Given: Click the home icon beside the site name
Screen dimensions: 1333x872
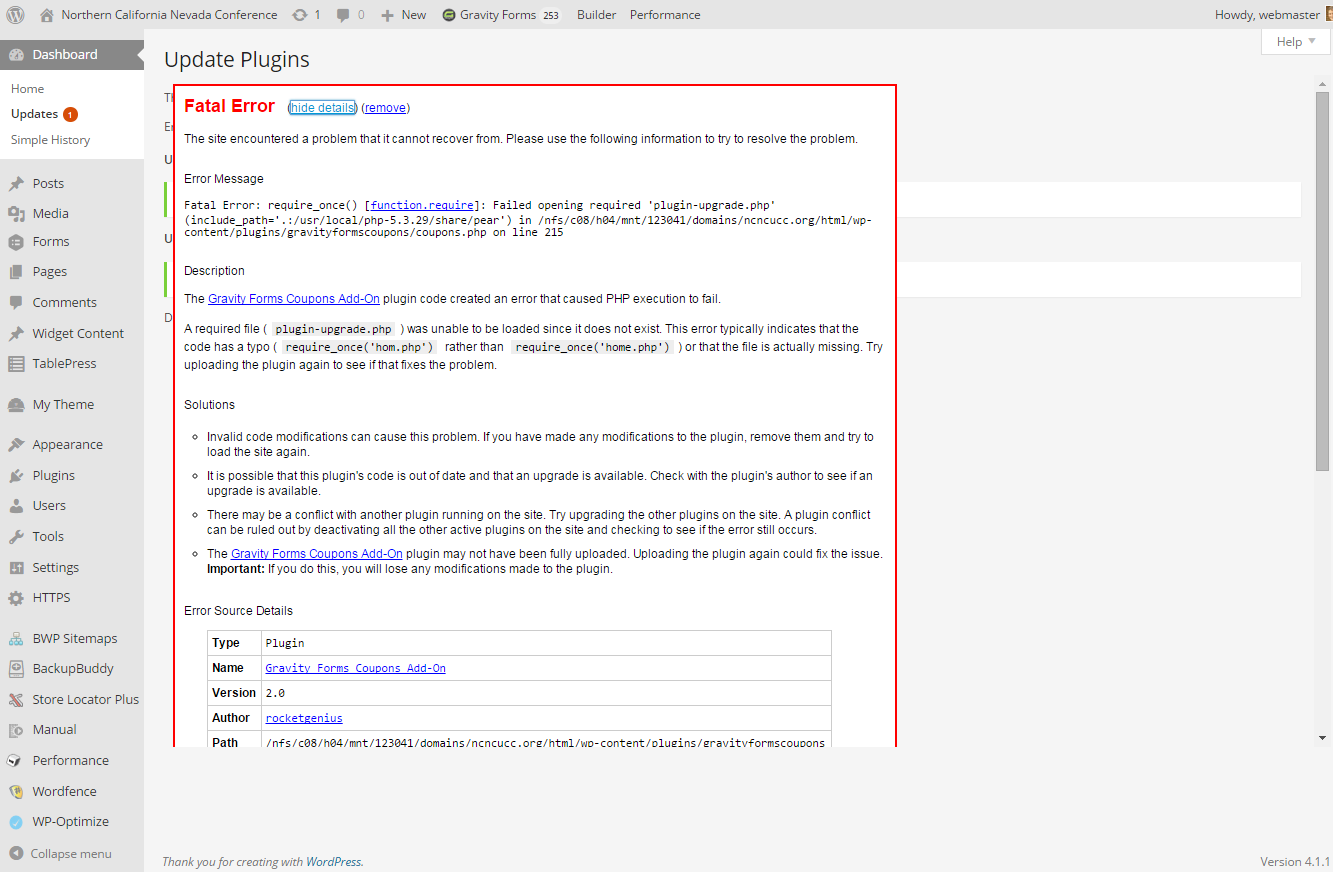Looking at the screenshot, I should 47,15.
